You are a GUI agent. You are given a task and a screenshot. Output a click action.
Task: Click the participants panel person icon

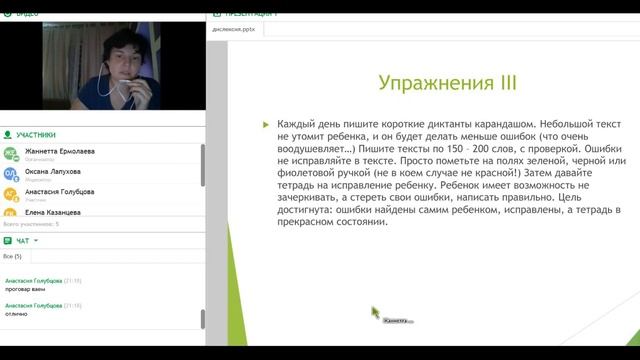(x=7, y=135)
